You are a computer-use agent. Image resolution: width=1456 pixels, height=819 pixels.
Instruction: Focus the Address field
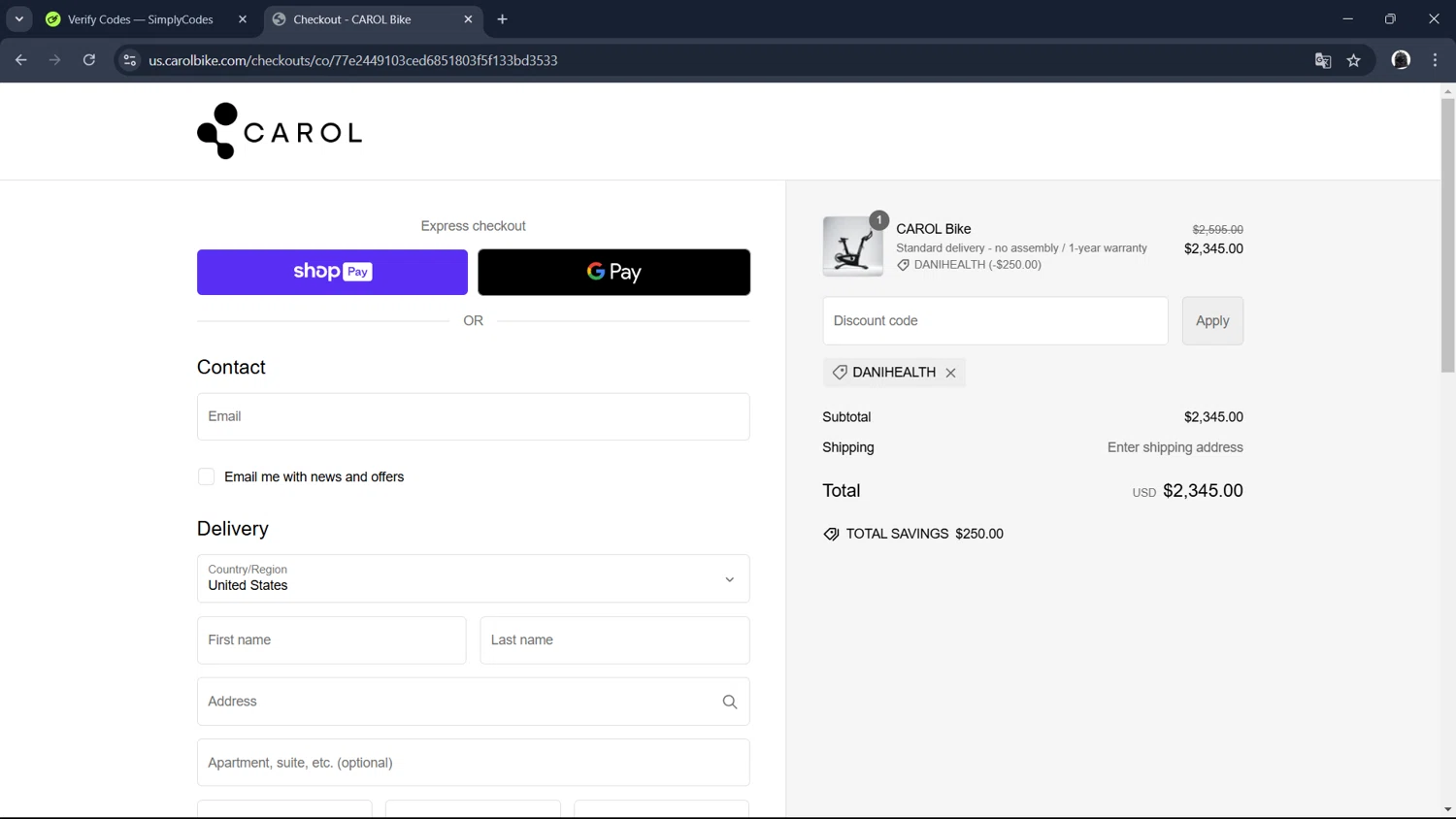pos(474,702)
